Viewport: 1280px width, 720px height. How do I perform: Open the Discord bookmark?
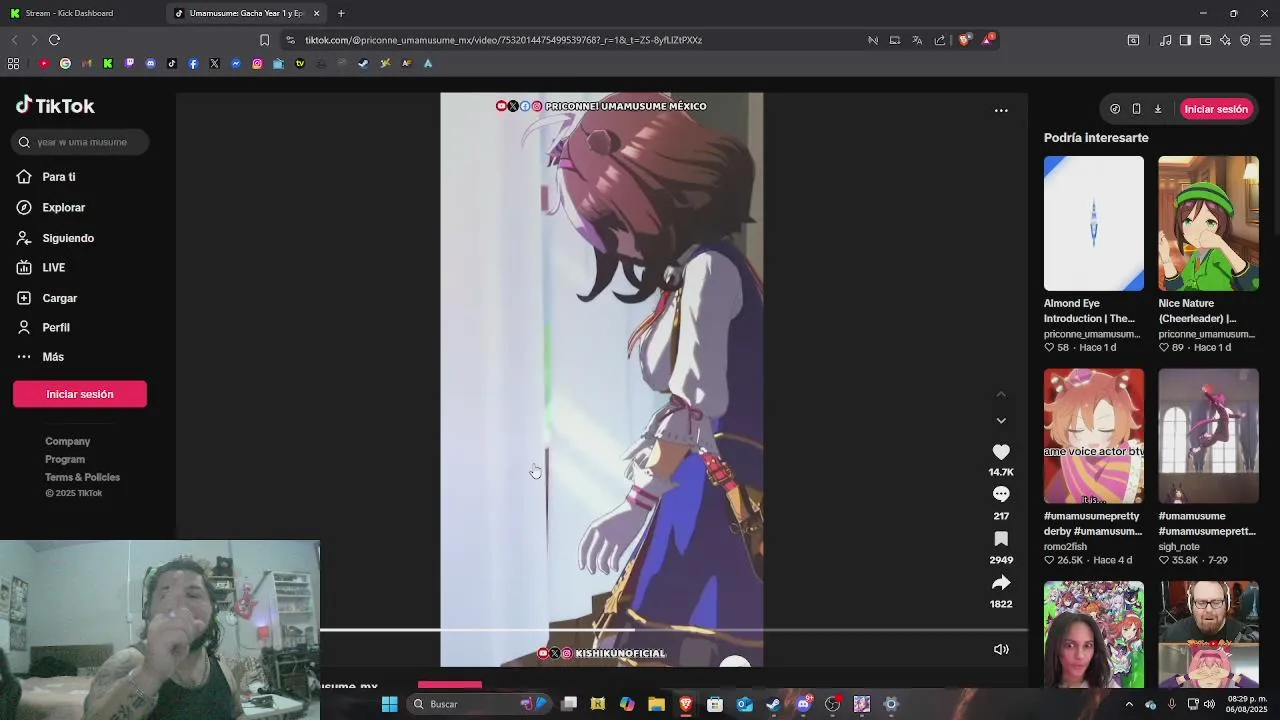pyautogui.click(x=151, y=63)
